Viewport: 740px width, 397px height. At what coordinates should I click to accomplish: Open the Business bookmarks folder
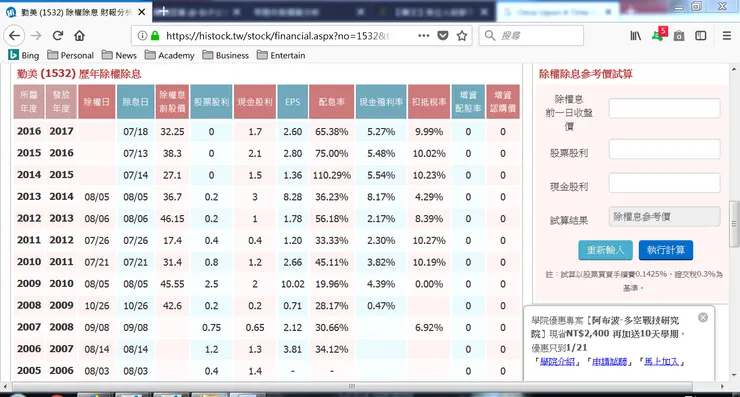pyautogui.click(x=226, y=55)
